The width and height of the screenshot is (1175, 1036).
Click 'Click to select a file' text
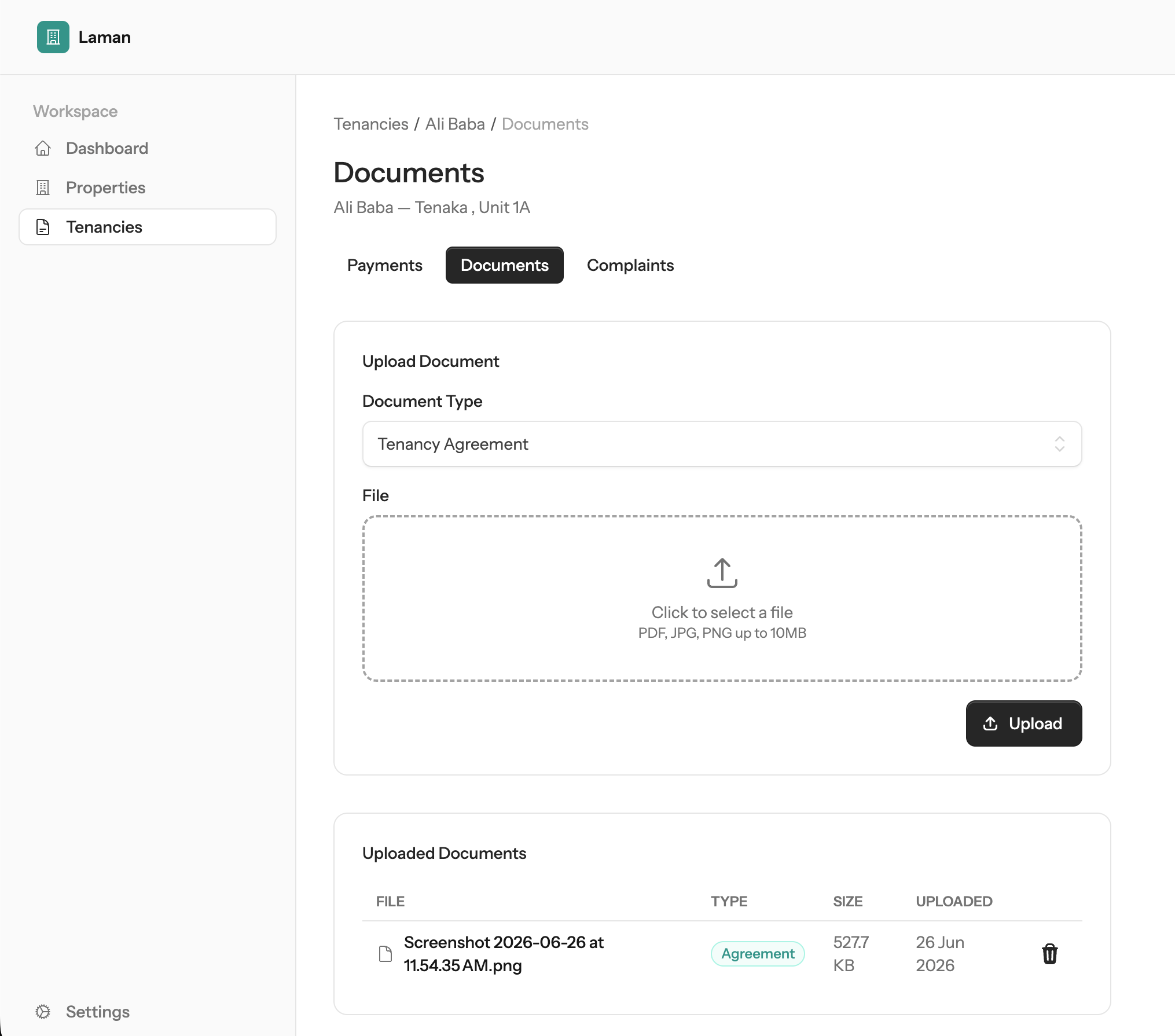click(722, 612)
